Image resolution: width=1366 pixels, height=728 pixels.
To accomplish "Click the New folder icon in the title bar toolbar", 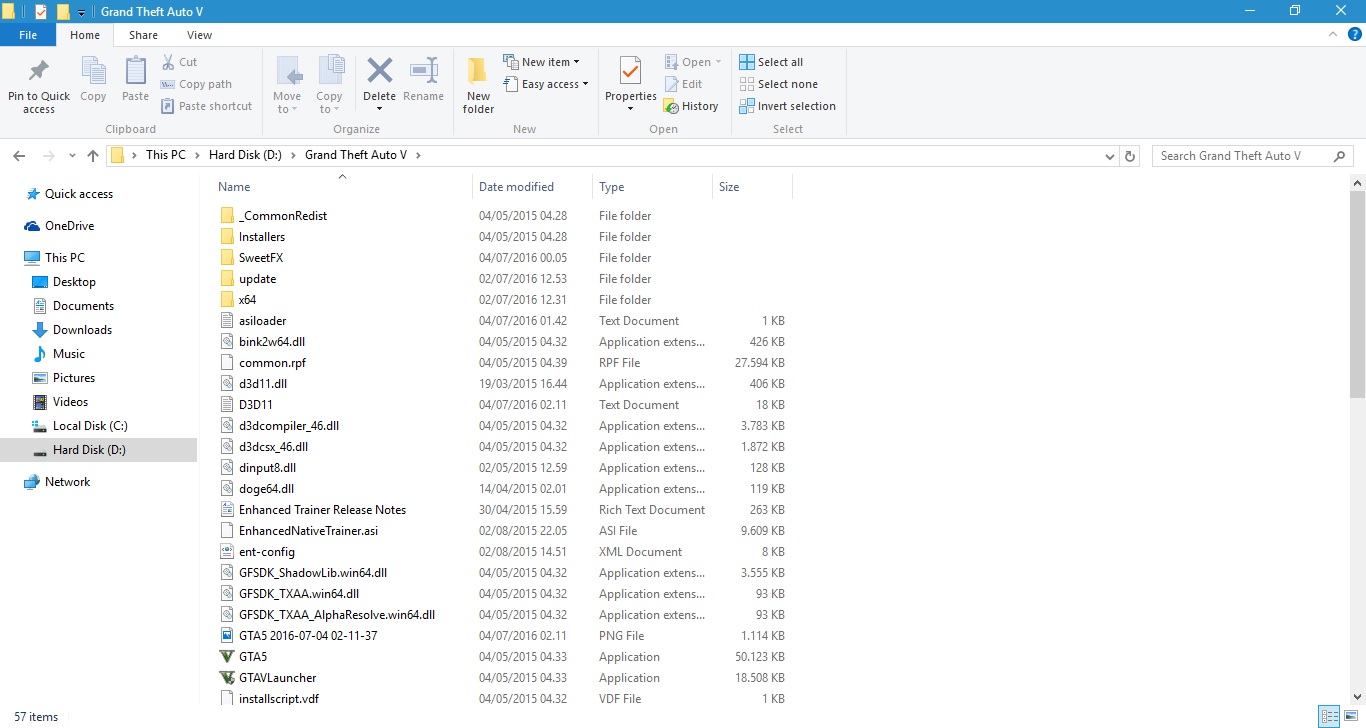I will pos(63,12).
